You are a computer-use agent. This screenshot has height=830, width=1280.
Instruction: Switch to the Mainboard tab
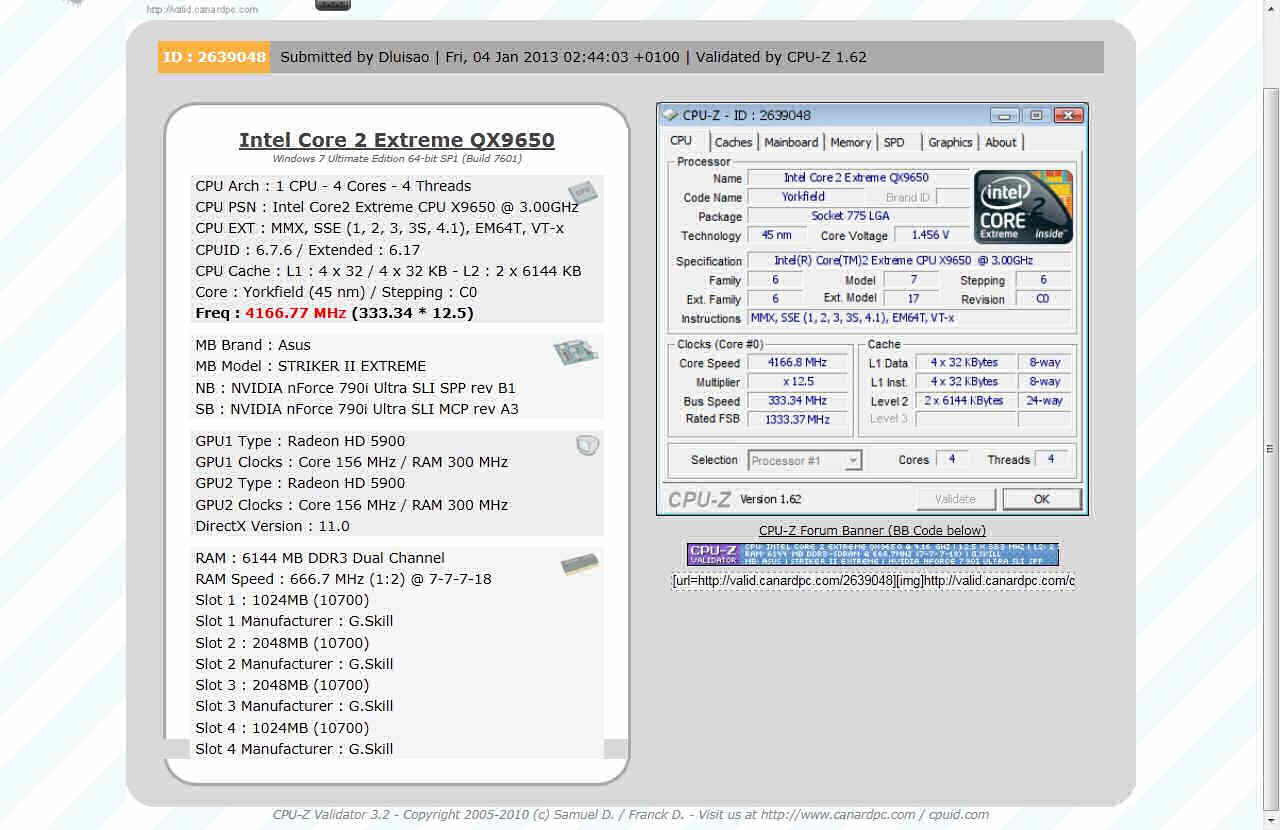(x=791, y=142)
